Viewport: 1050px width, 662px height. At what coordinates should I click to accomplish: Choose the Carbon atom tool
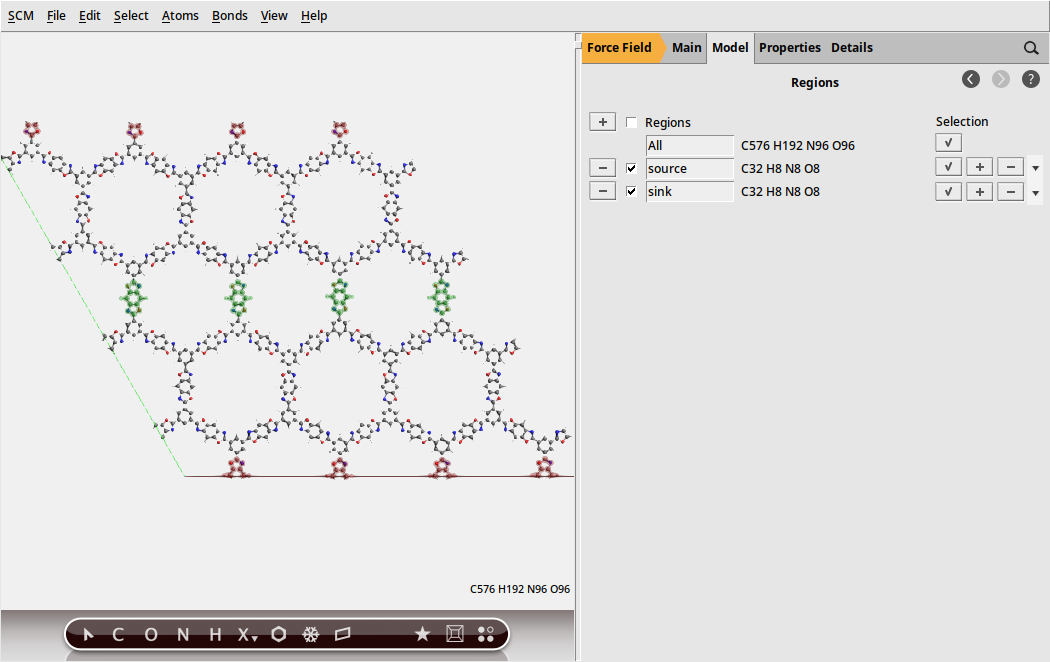click(118, 634)
